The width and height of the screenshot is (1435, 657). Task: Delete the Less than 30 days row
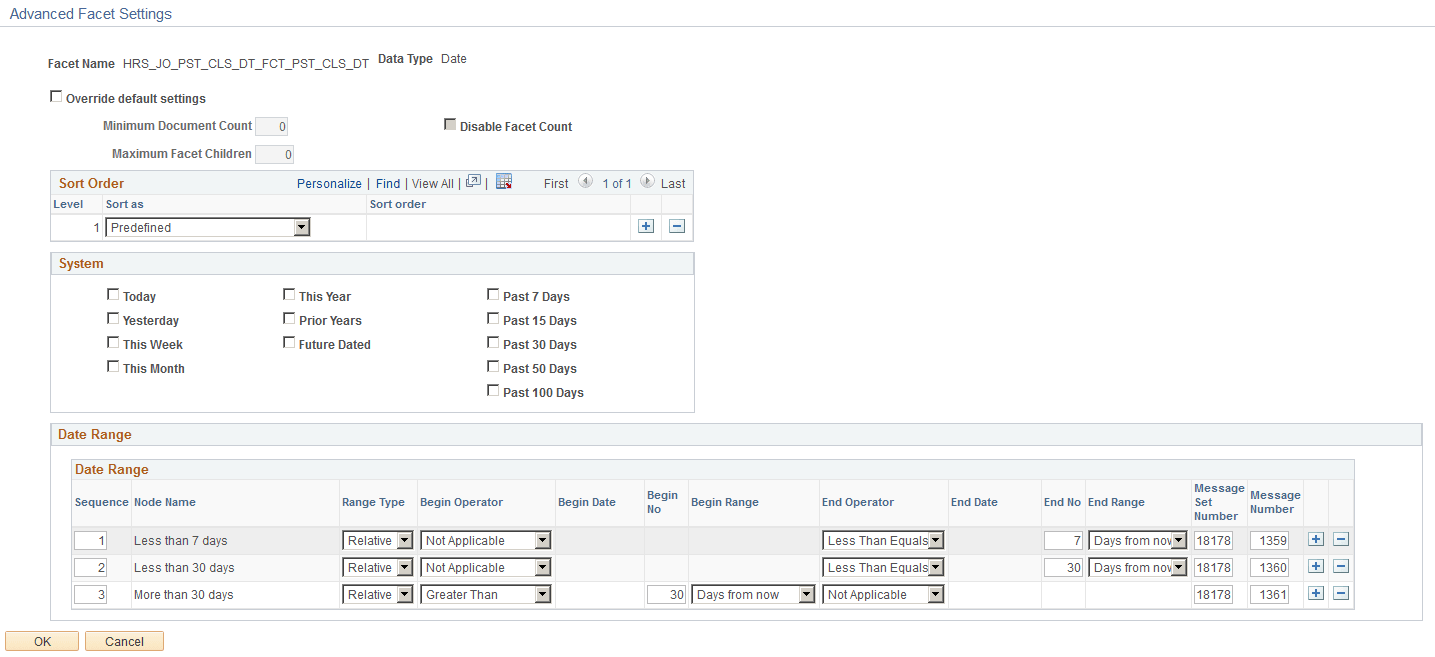(x=1341, y=566)
